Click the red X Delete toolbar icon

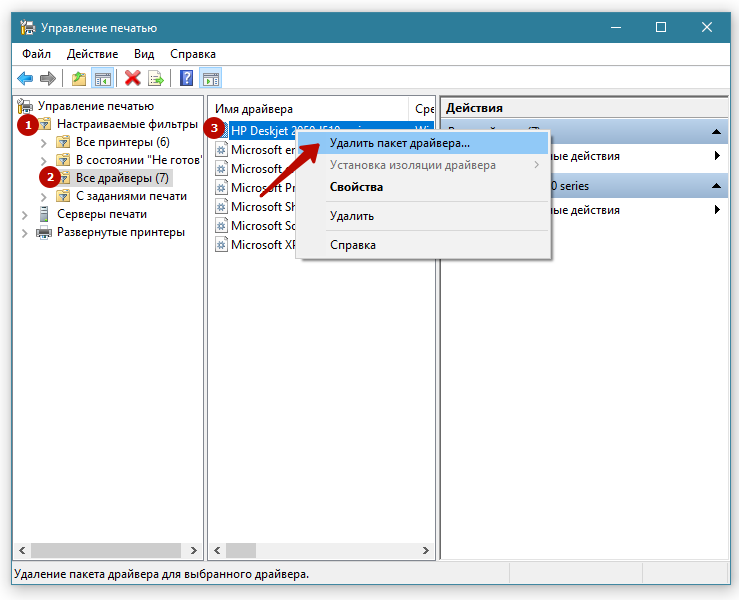(x=132, y=78)
